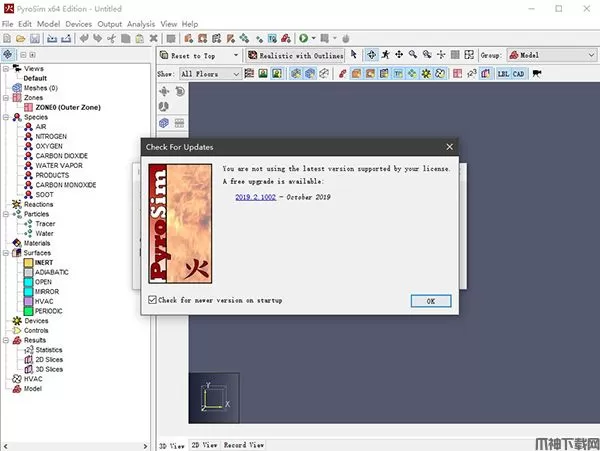The image size is (600, 451).
Task: Select the Orbit navigation tool
Action: pos(371,55)
